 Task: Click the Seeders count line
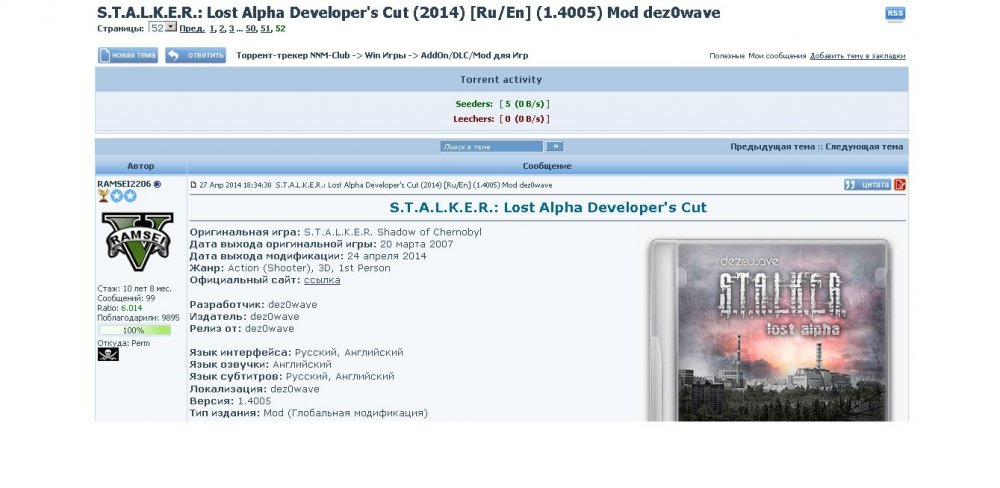click(503, 104)
